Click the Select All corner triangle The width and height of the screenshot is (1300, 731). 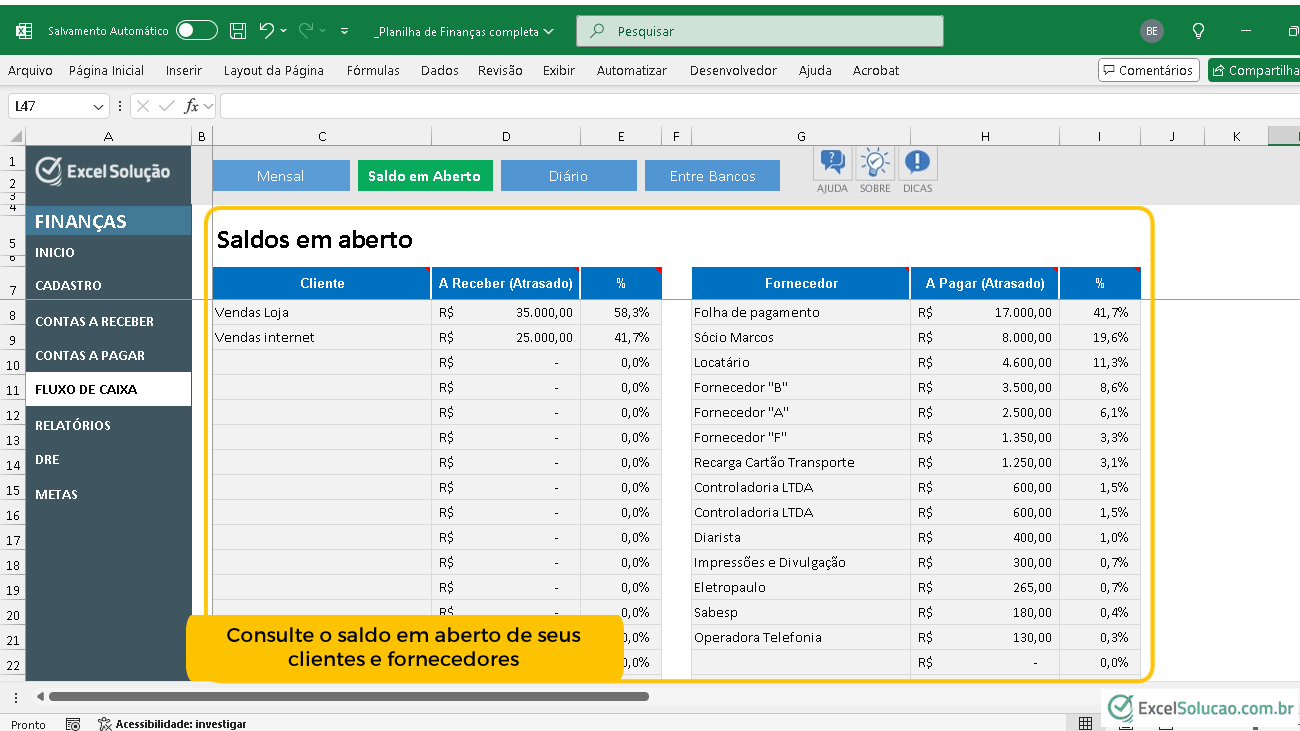pyautogui.click(x=17, y=137)
